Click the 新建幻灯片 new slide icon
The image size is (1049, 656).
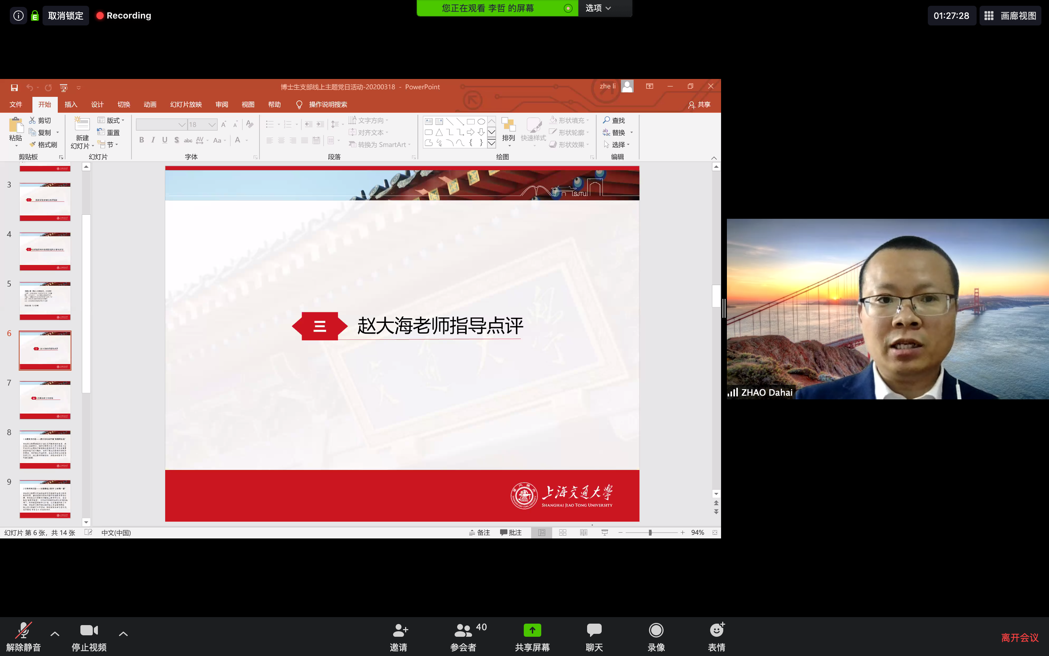pos(81,125)
